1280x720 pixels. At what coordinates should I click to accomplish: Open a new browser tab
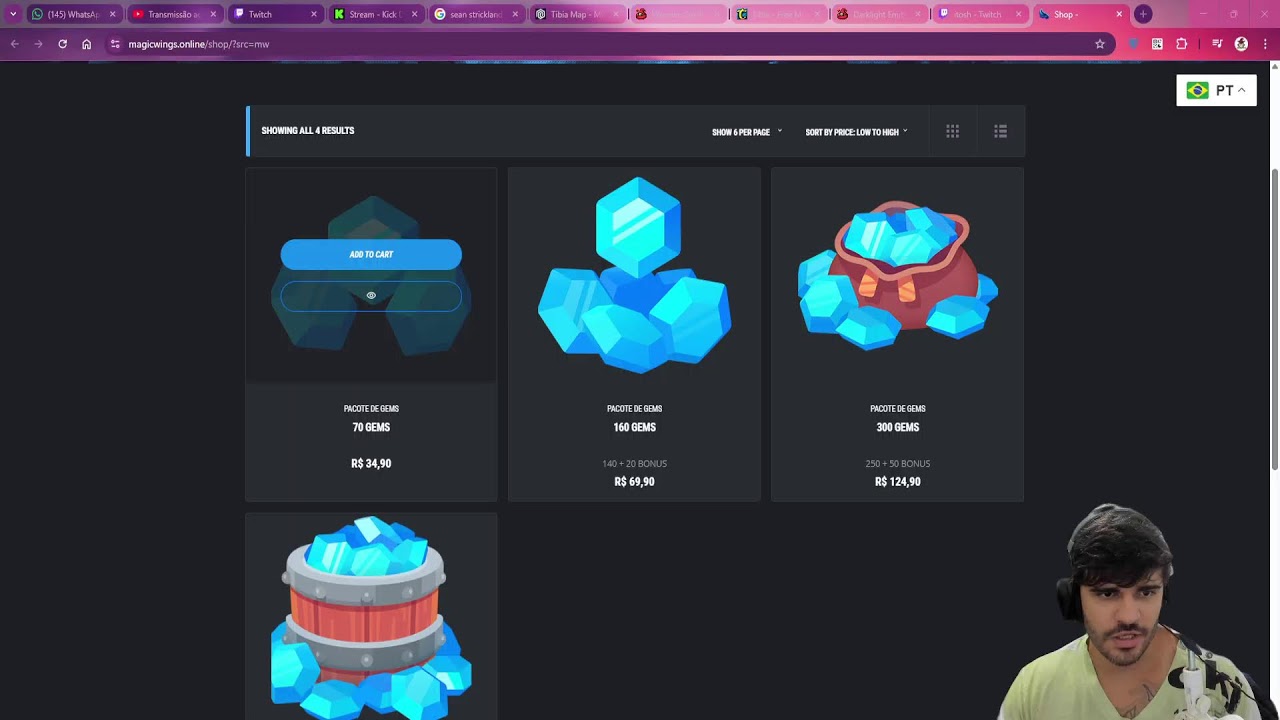pyautogui.click(x=1143, y=14)
